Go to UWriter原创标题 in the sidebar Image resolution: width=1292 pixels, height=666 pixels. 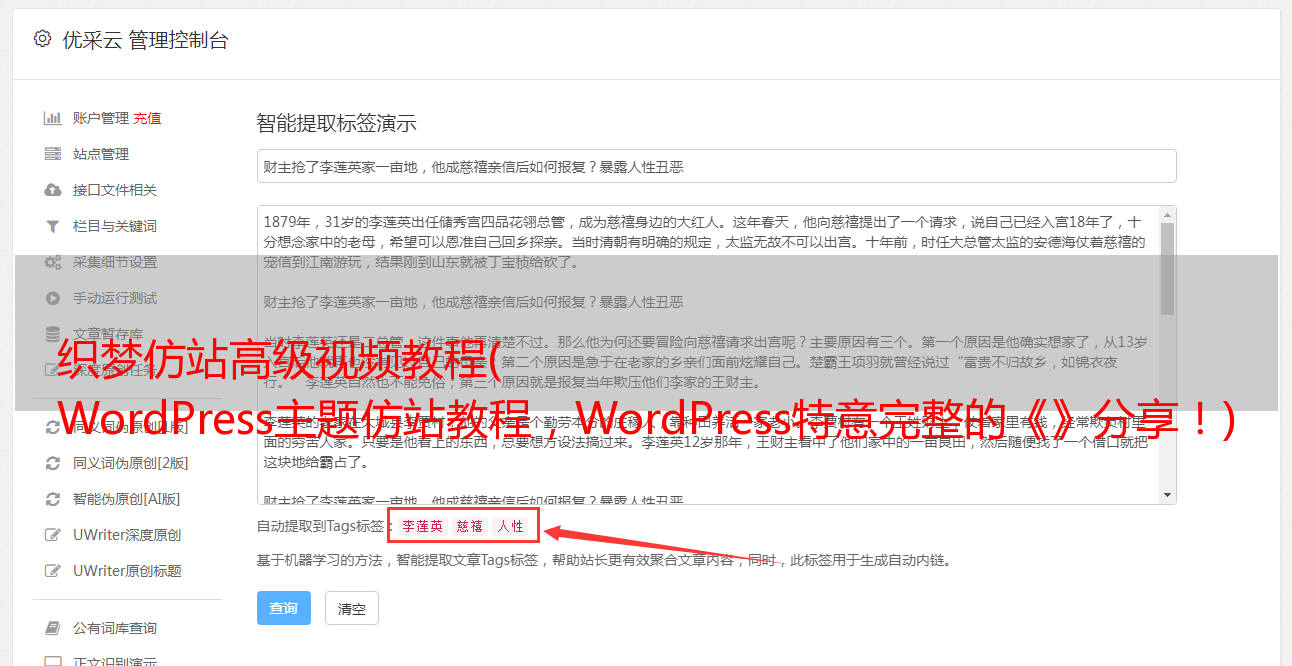tap(127, 571)
